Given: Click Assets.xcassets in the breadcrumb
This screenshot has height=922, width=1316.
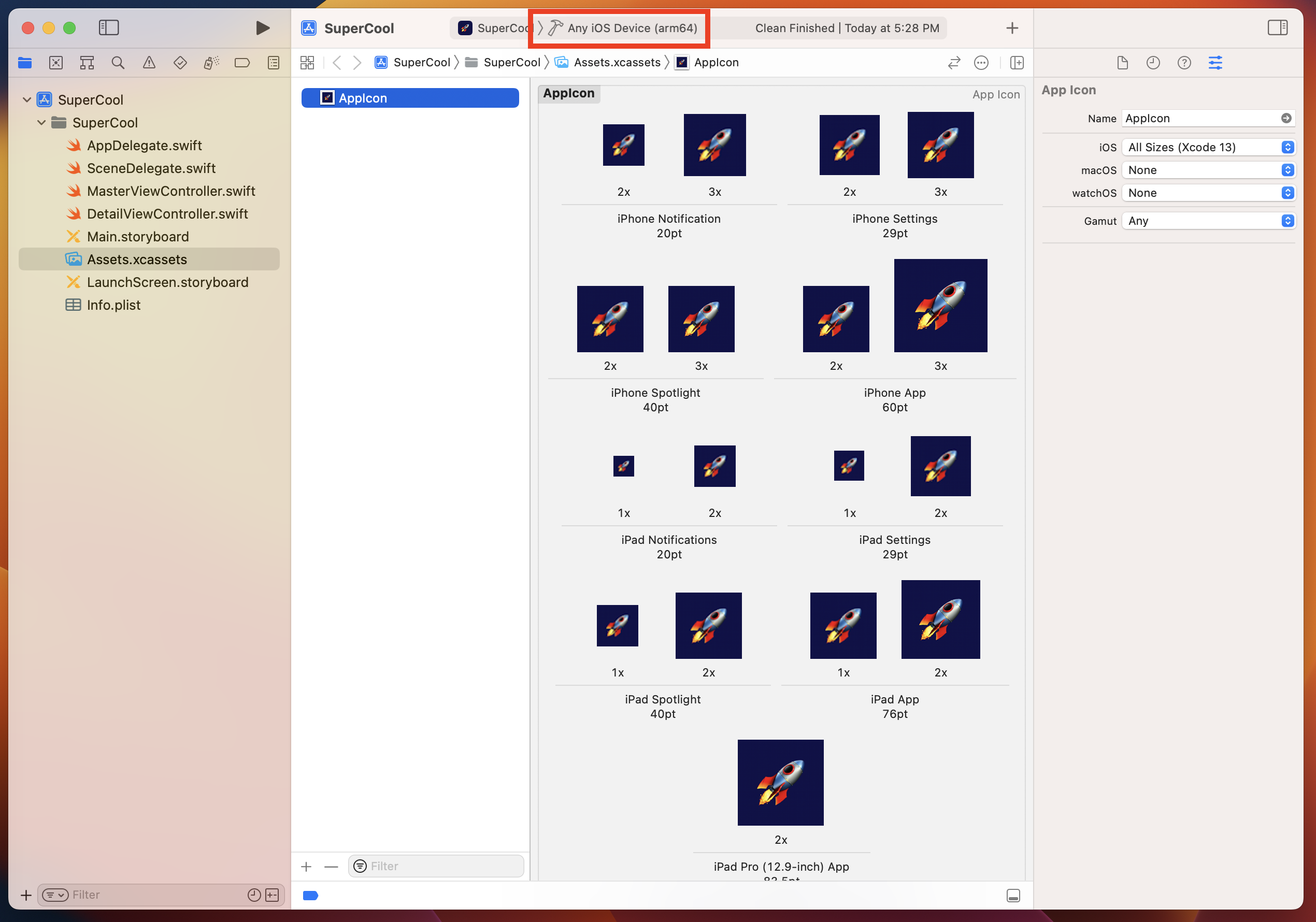Looking at the screenshot, I should click(617, 63).
